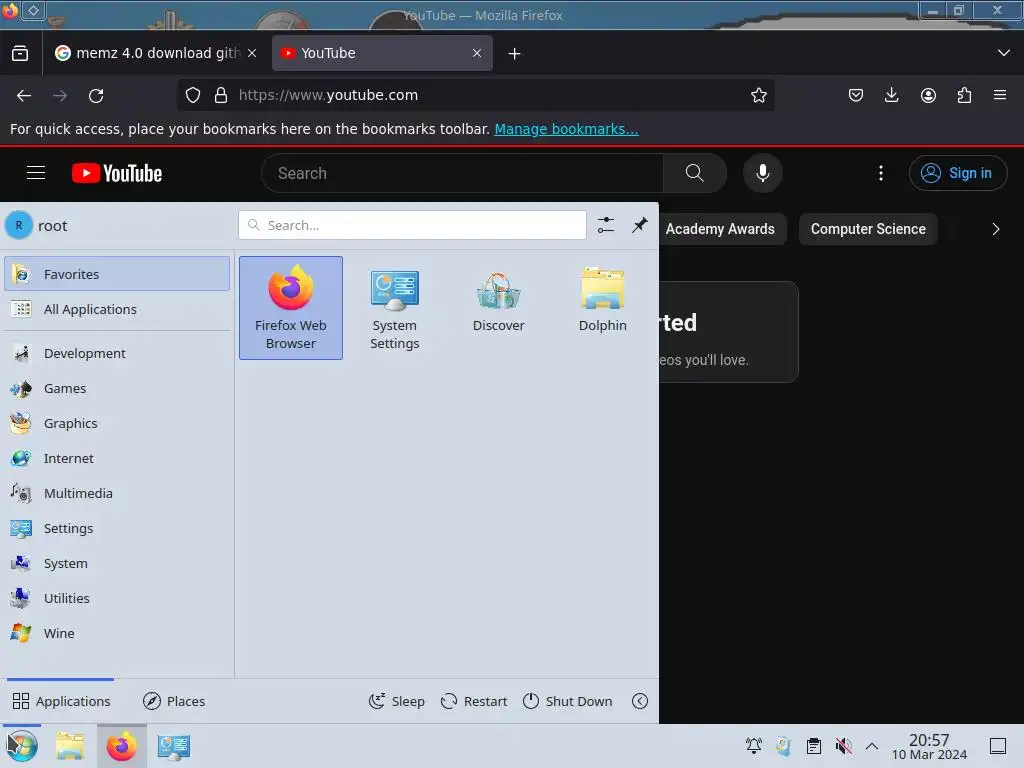1024x768 pixels.
Task: Launch System Settings from the Favorites grid
Action: click(394, 308)
